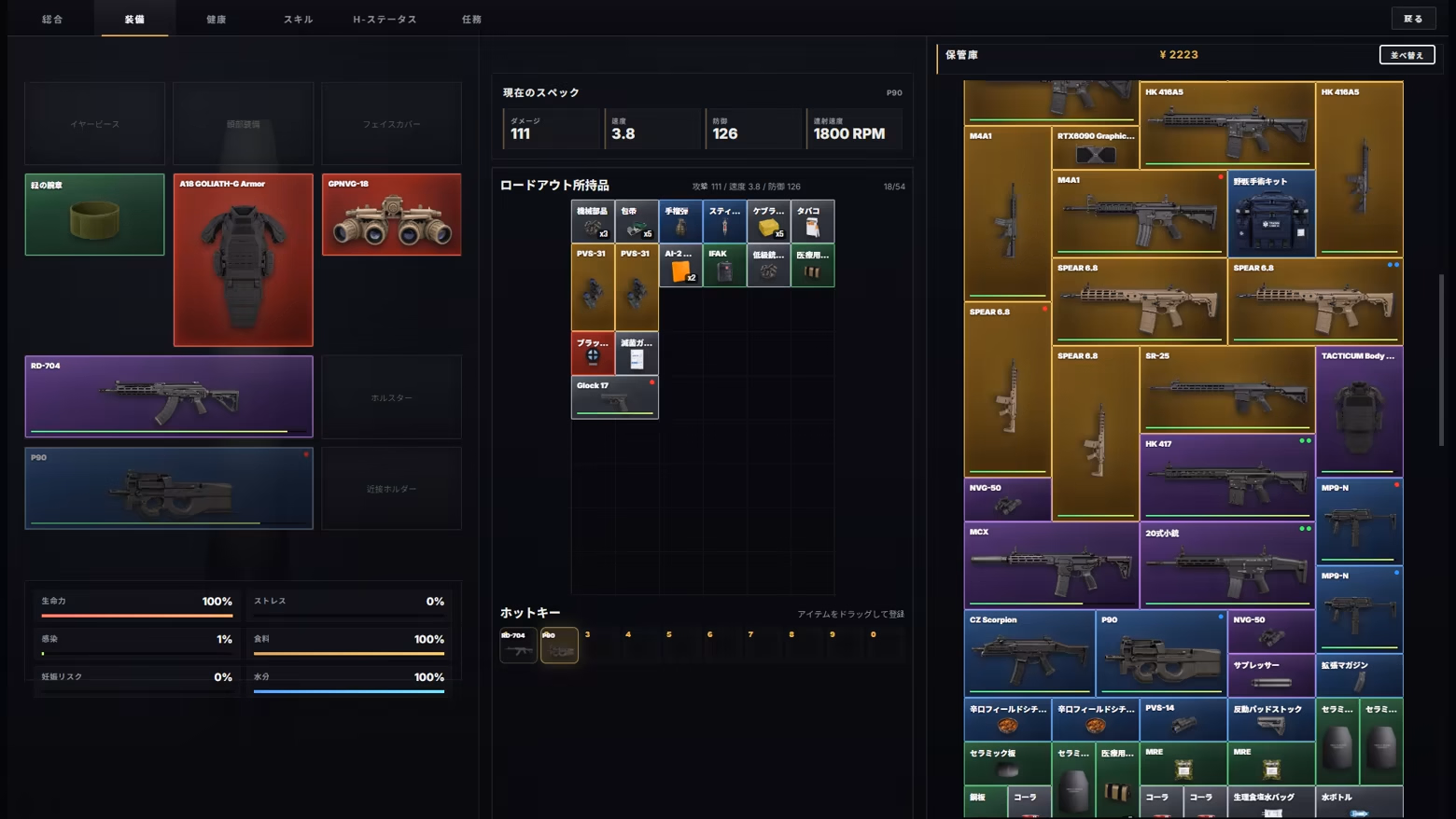Click empty hotkey slot 3
Screen dimensions: 1456x819
(x=600, y=645)
